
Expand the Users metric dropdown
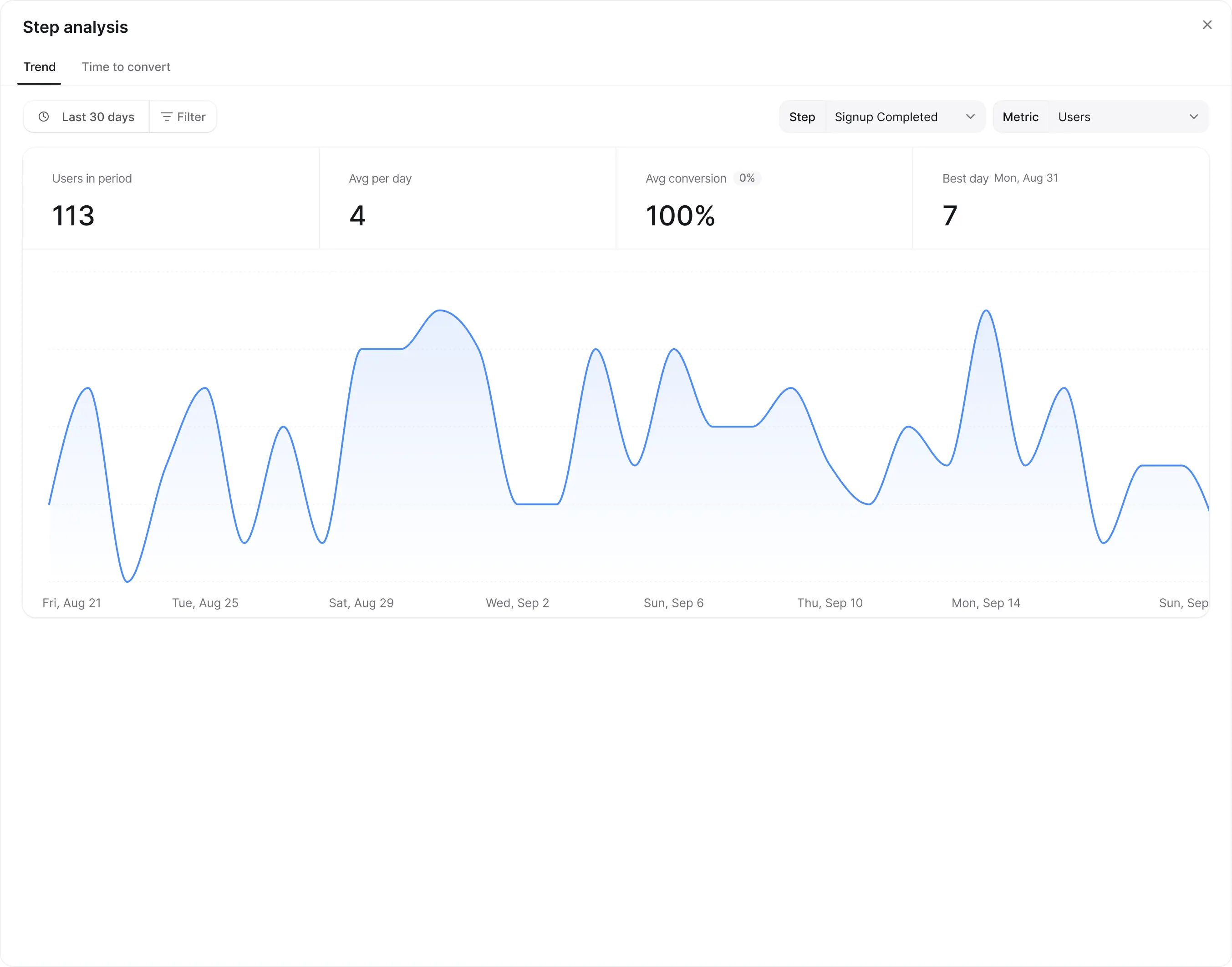point(1128,117)
